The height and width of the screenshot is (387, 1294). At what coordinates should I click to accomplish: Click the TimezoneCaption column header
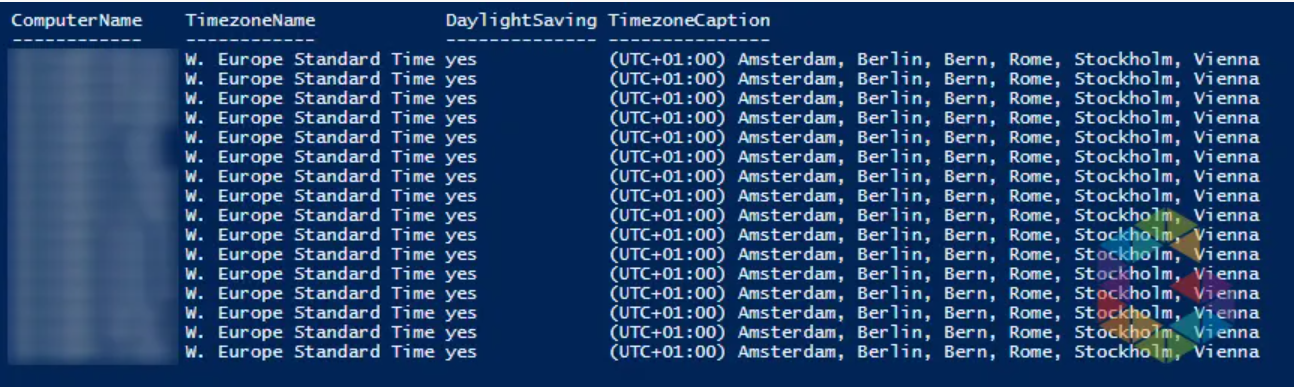(x=689, y=21)
